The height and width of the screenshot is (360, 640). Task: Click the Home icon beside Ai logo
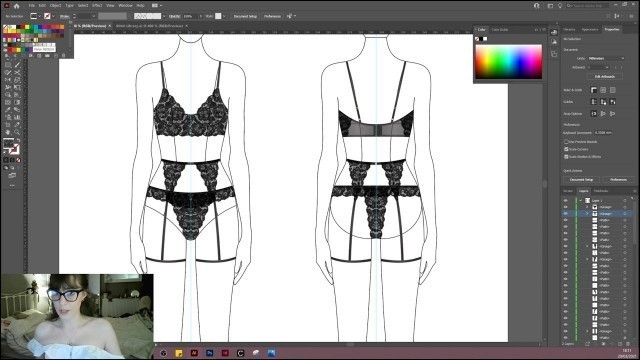point(17,6)
